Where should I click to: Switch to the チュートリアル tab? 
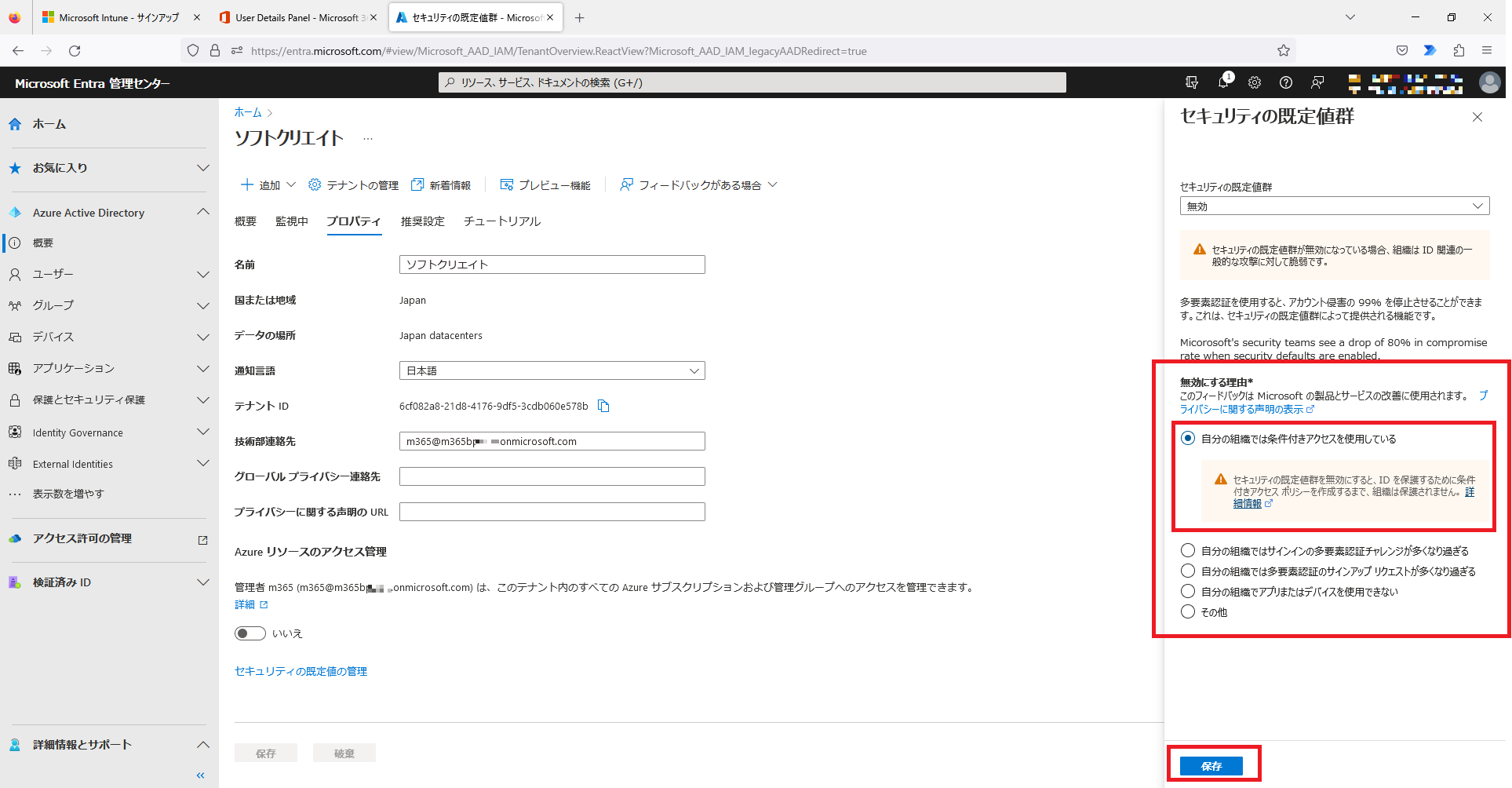coord(502,221)
